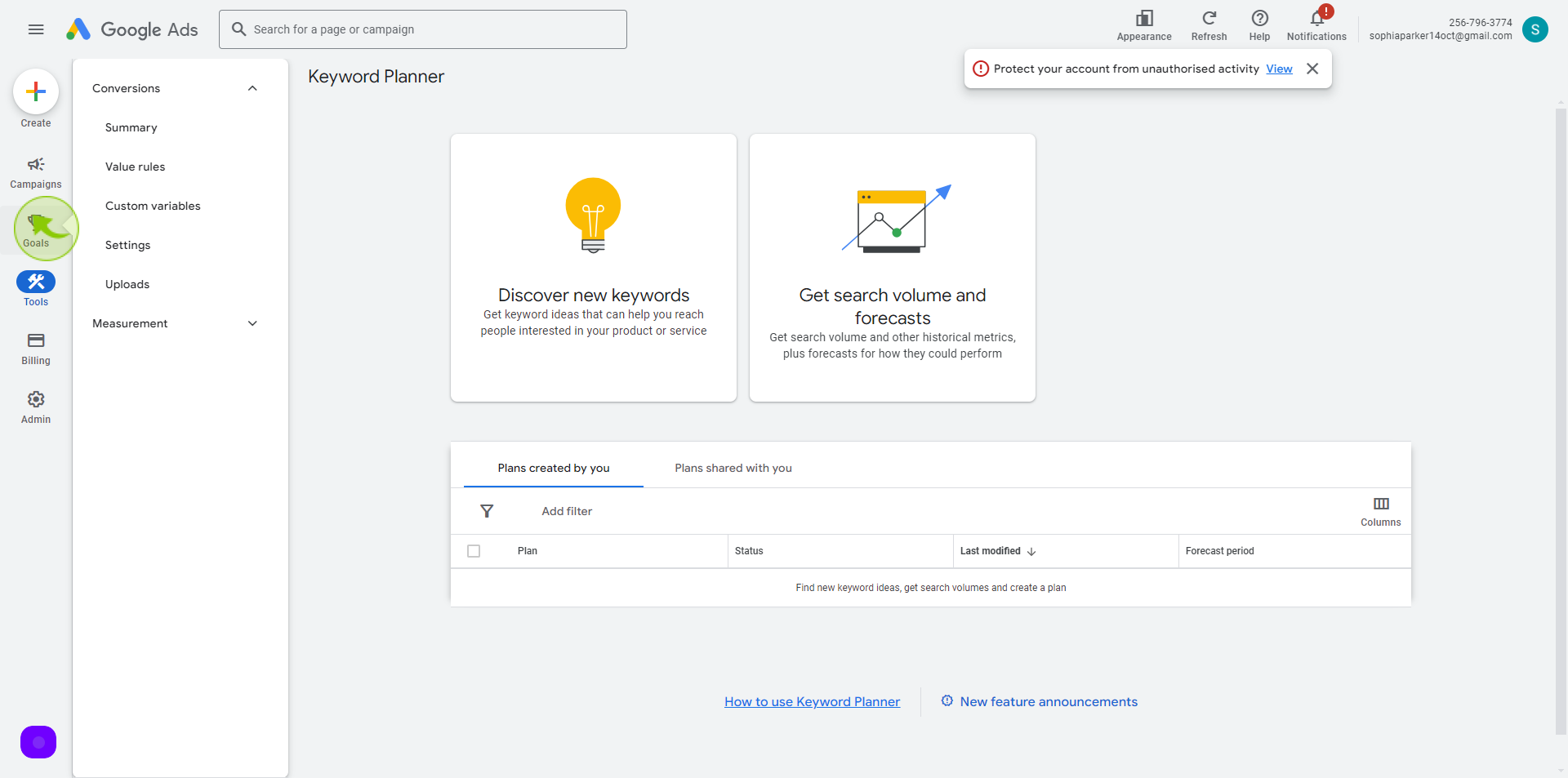
Task: Click the search volume chart illustration
Action: (896, 218)
